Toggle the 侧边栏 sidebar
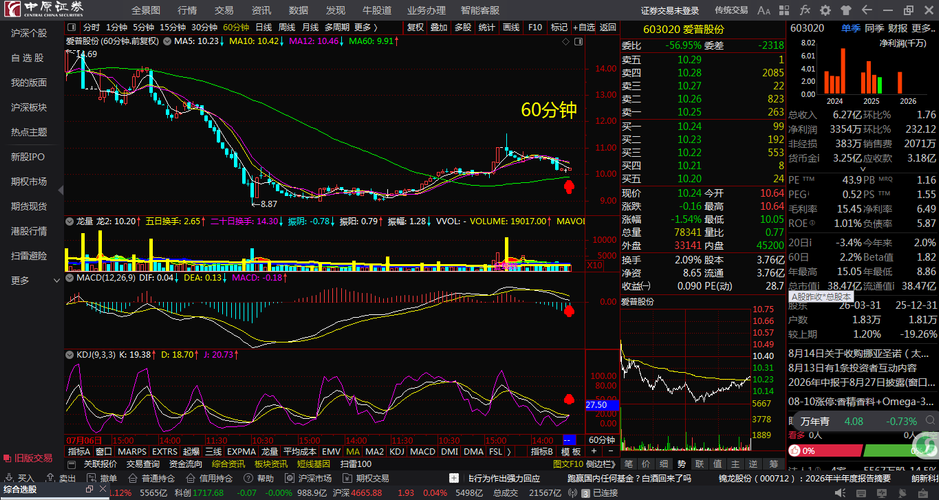 pos(599,464)
